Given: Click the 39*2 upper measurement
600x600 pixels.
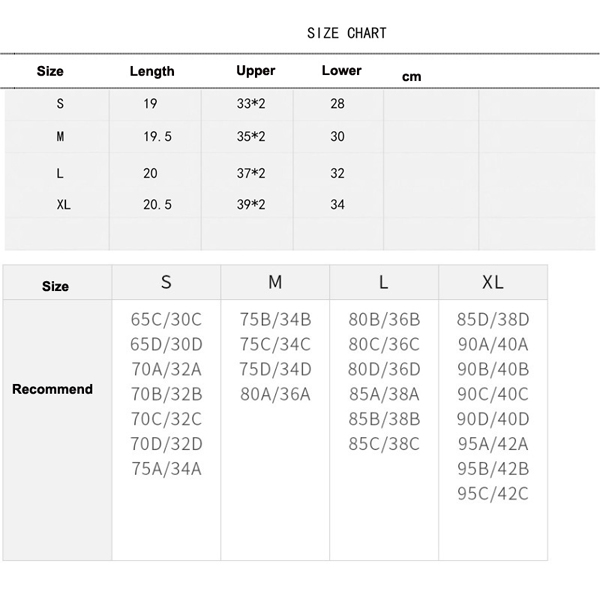Looking at the screenshot, I should [250, 204].
